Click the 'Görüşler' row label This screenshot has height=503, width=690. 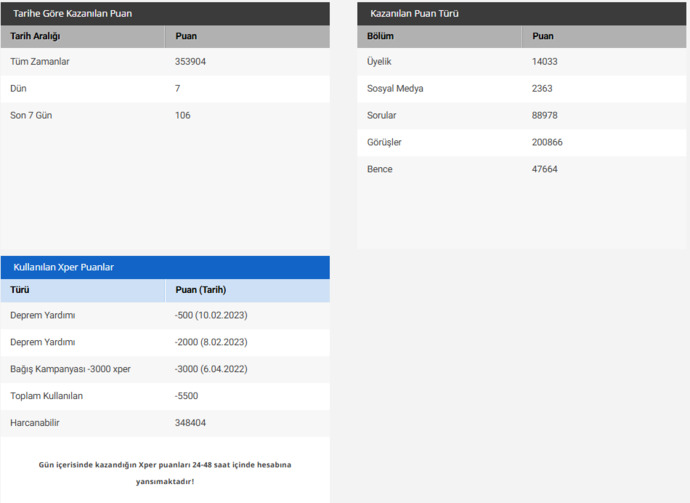coord(384,142)
